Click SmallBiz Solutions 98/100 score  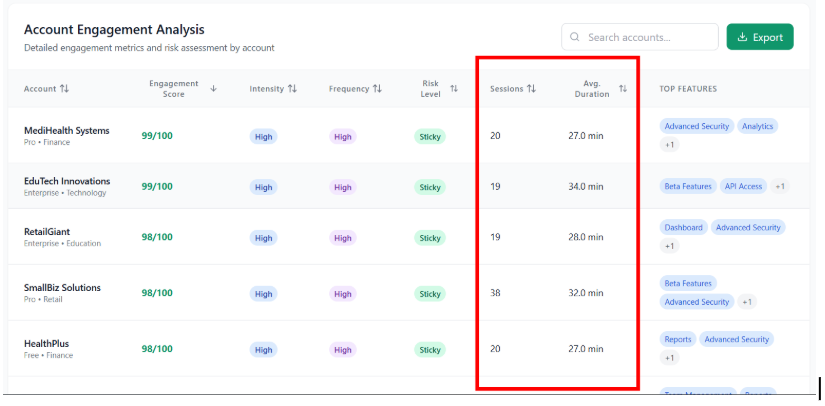157,293
